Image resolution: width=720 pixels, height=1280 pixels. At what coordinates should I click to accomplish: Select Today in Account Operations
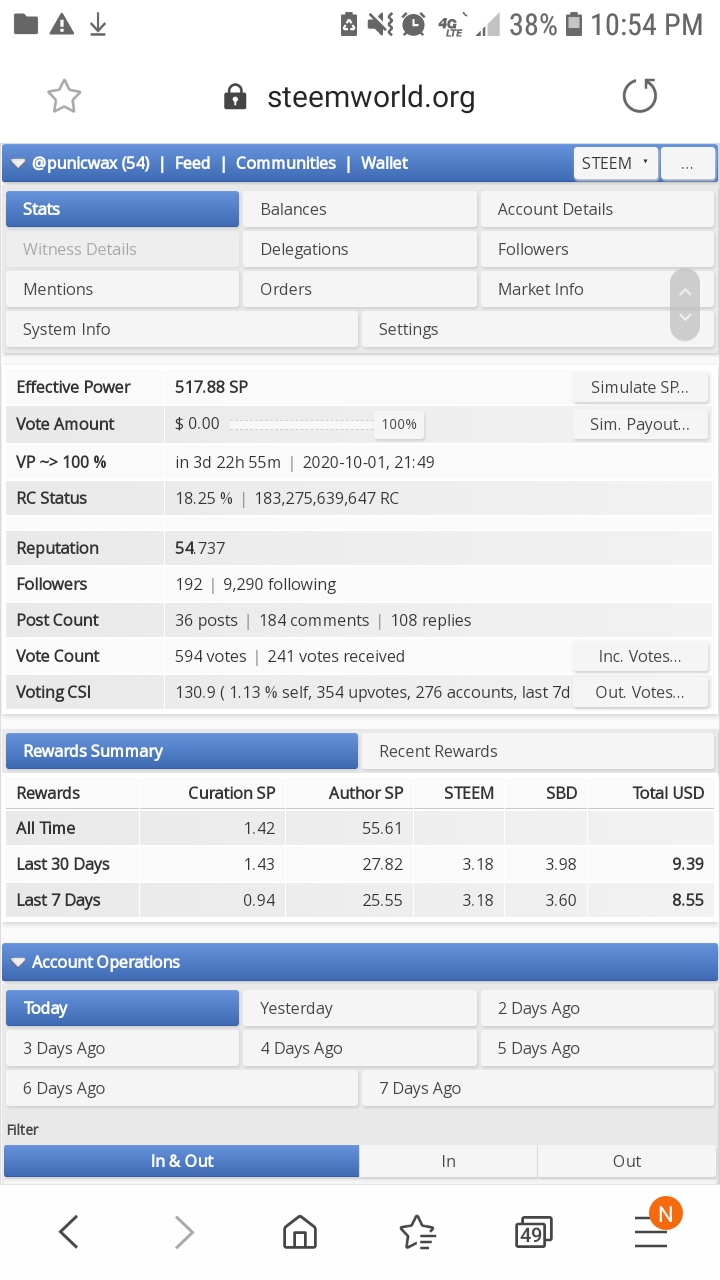[x=123, y=1008]
